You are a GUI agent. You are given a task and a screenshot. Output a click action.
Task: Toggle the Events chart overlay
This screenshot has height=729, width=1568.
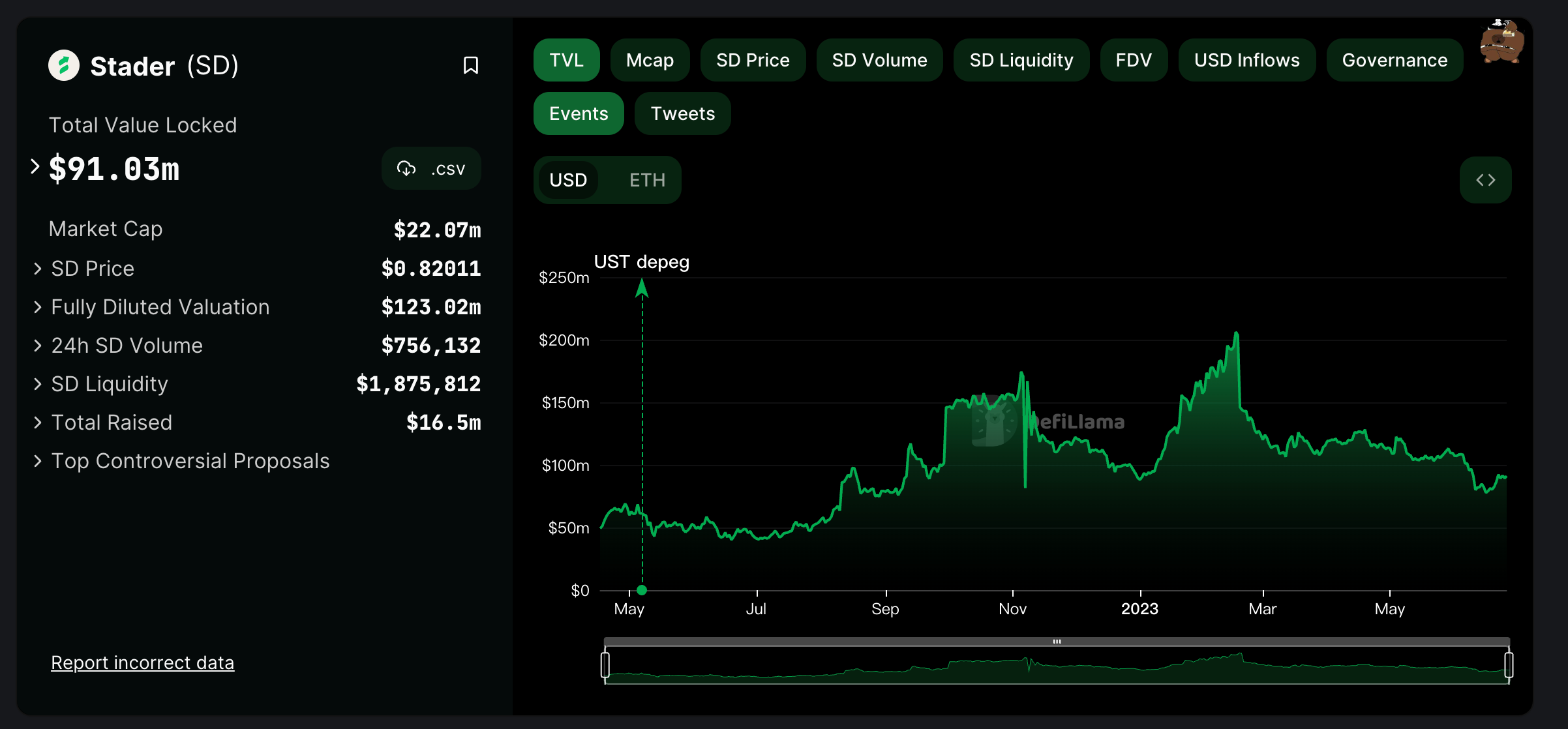[579, 113]
